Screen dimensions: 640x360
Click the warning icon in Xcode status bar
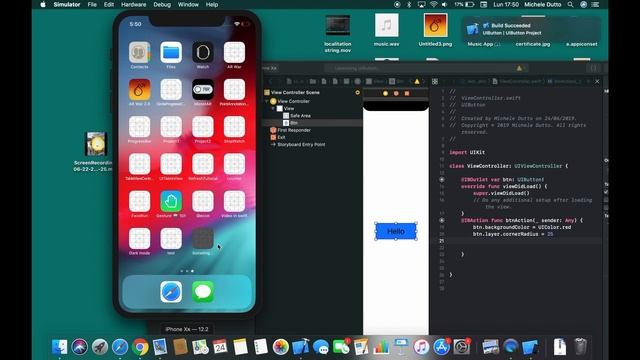[x=519, y=68]
